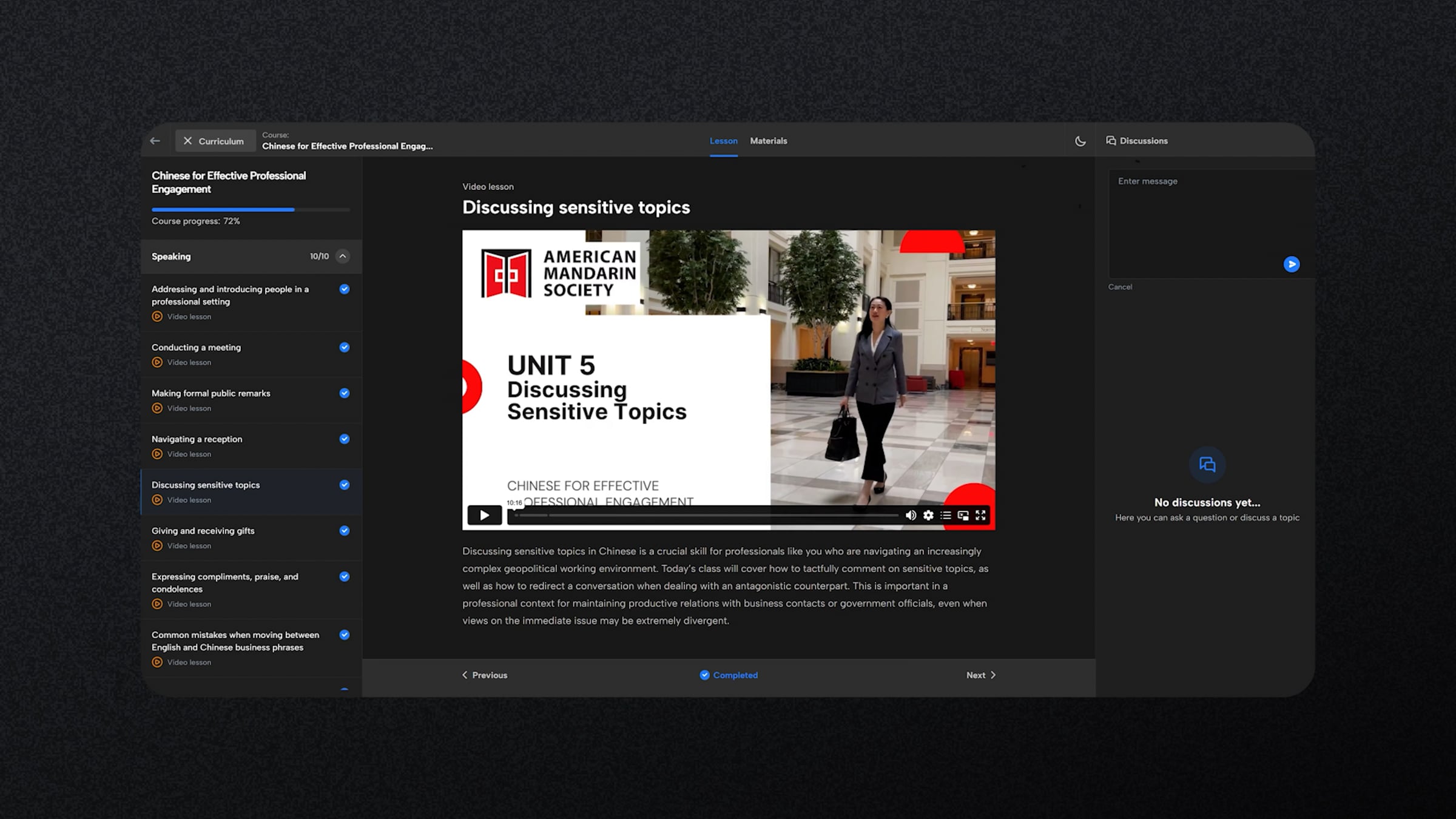Click video lesson icon under 'Addressing and introducing people'
1456x819 pixels.
pyautogui.click(x=157, y=316)
